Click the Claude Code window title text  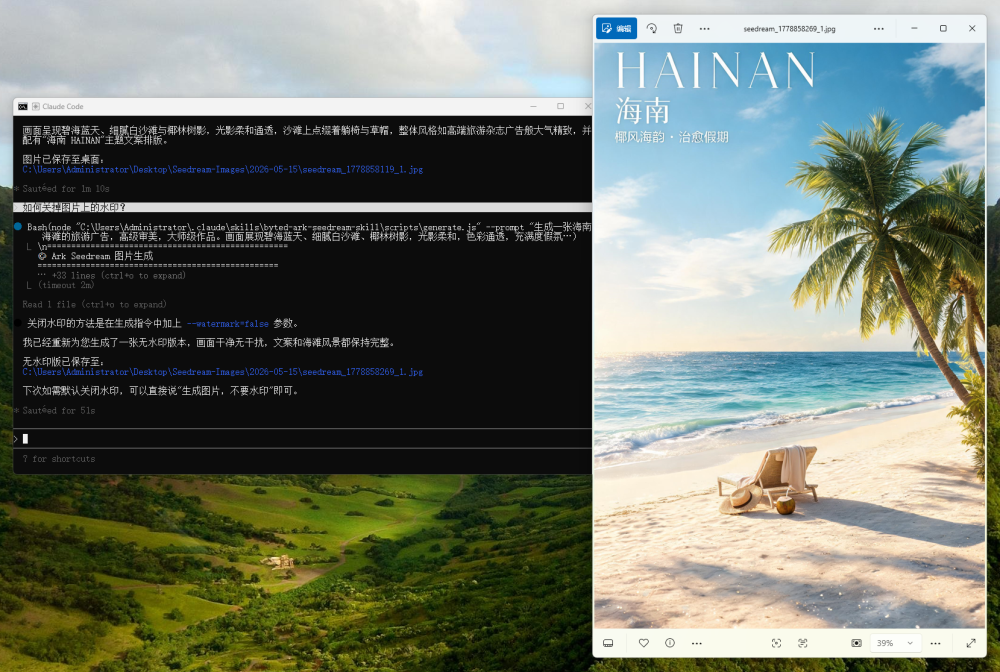(x=62, y=106)
